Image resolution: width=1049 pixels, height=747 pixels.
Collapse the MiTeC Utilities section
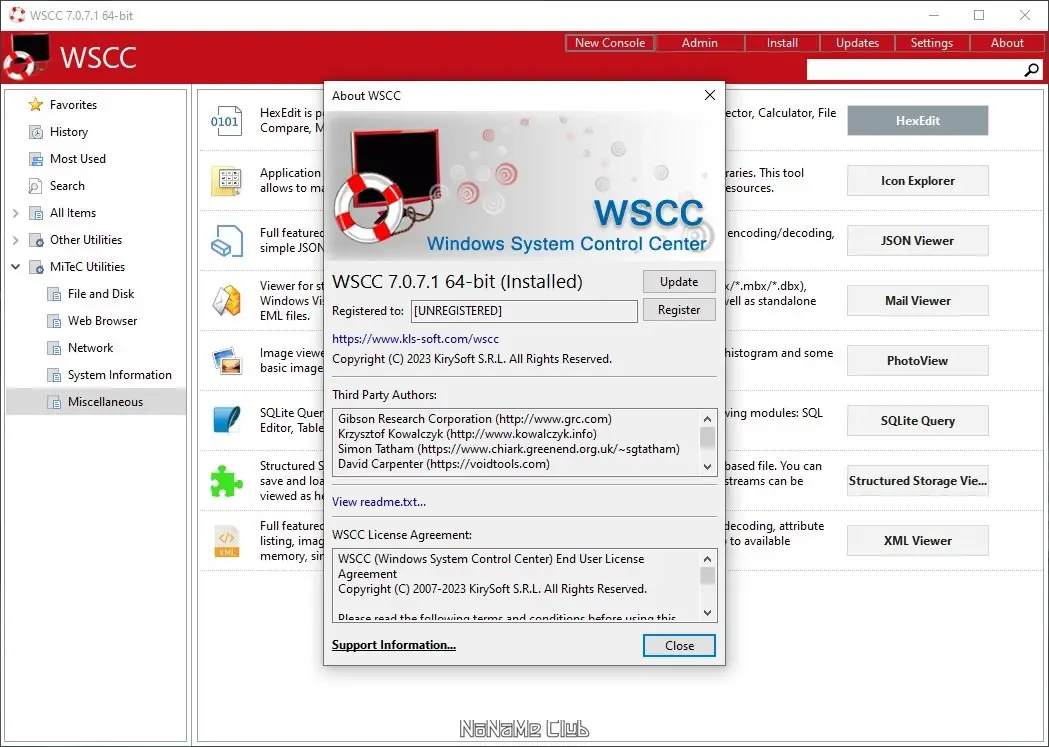(16, 266)
